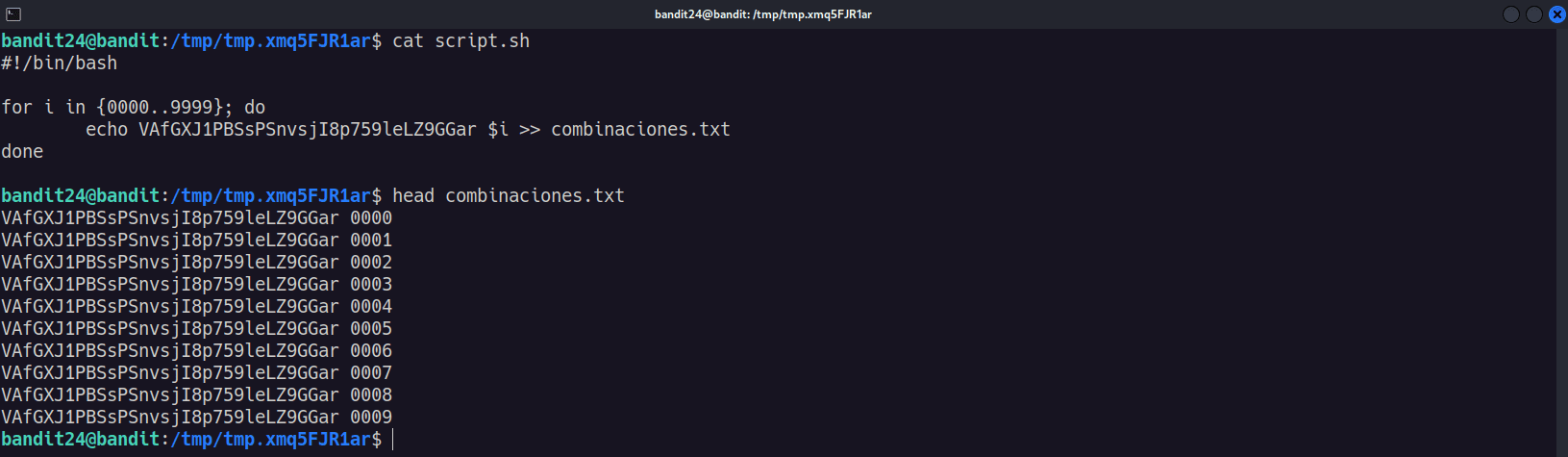Close the terminal with the blue X
1568x457 pixels.
coord(1557,14)
